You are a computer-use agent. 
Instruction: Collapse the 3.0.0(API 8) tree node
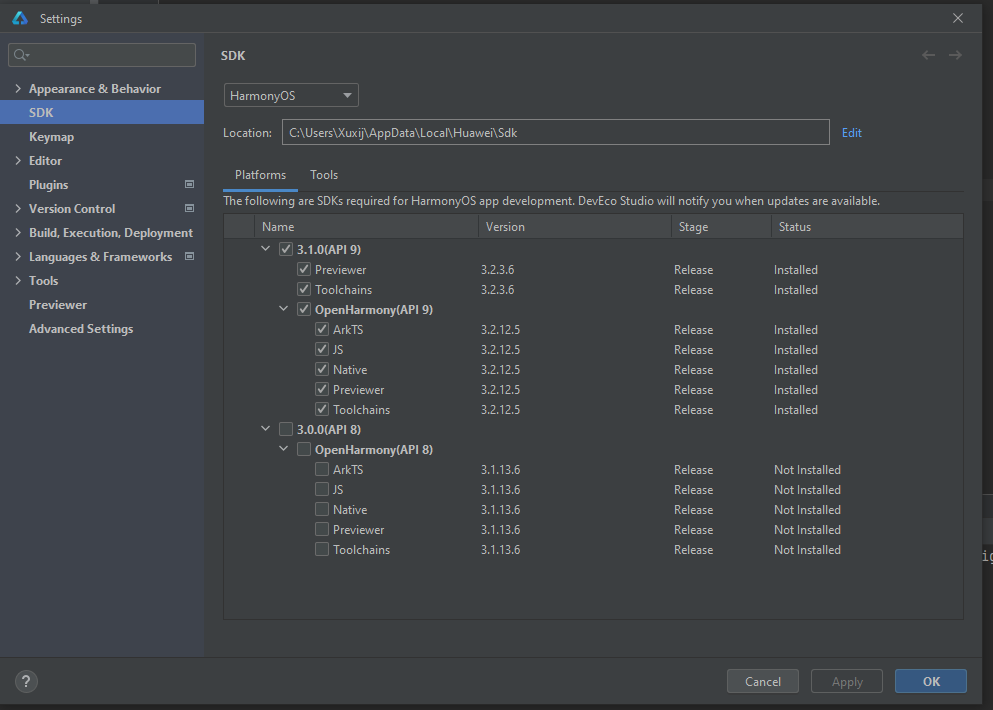tap(265, 429)
